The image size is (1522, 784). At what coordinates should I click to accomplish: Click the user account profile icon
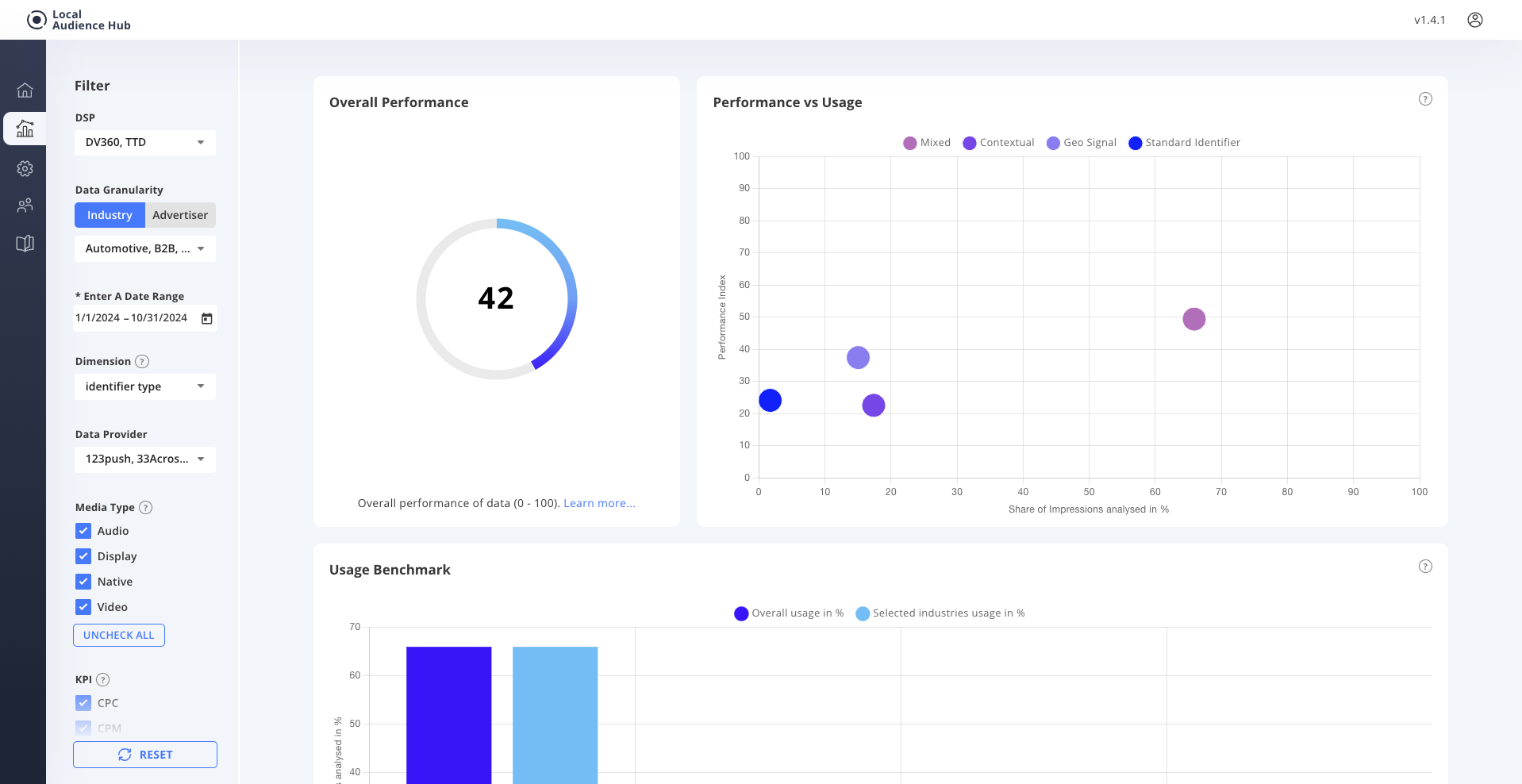point(1474,20)
